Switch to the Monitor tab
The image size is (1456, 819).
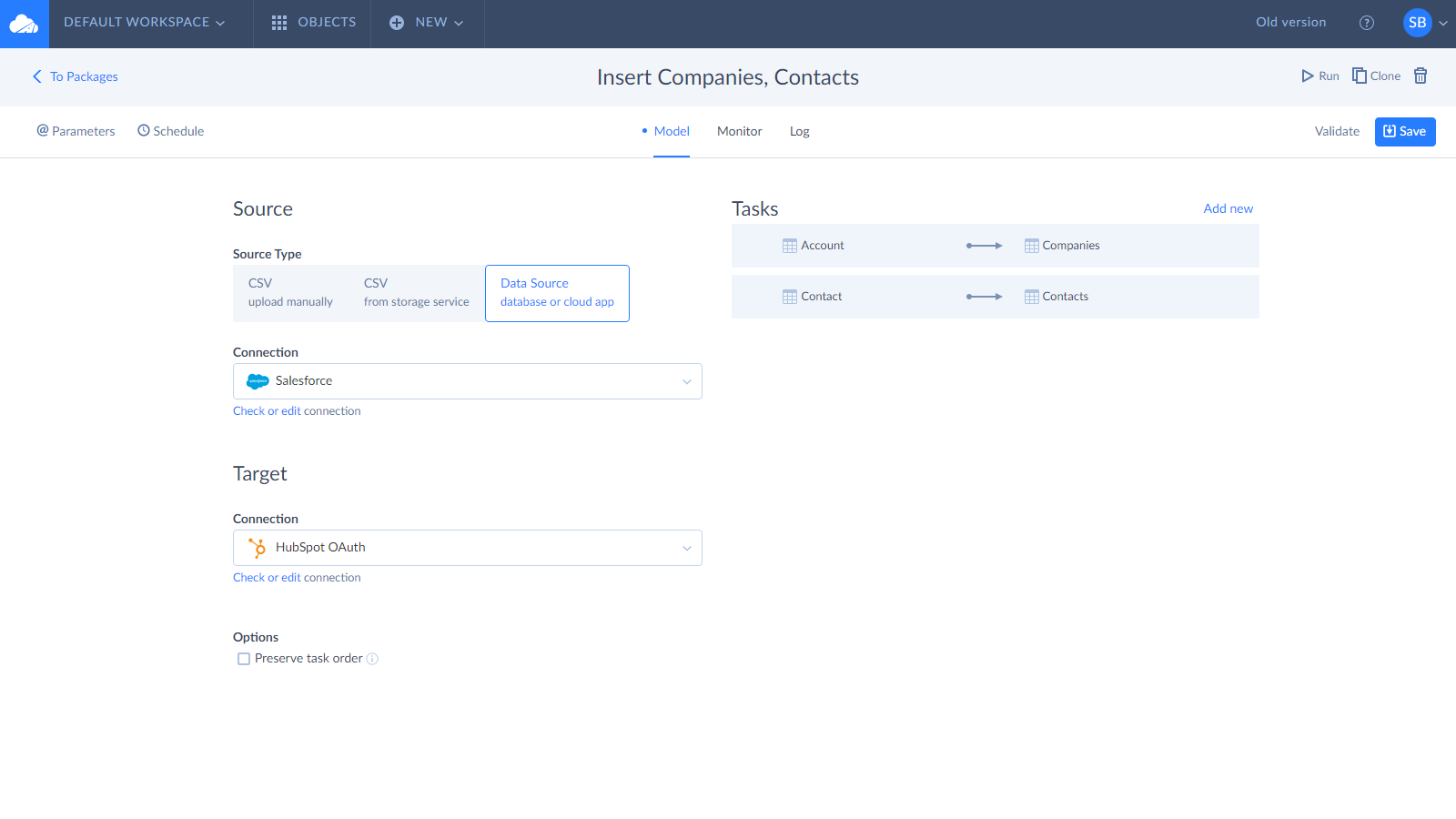point(740,131)
